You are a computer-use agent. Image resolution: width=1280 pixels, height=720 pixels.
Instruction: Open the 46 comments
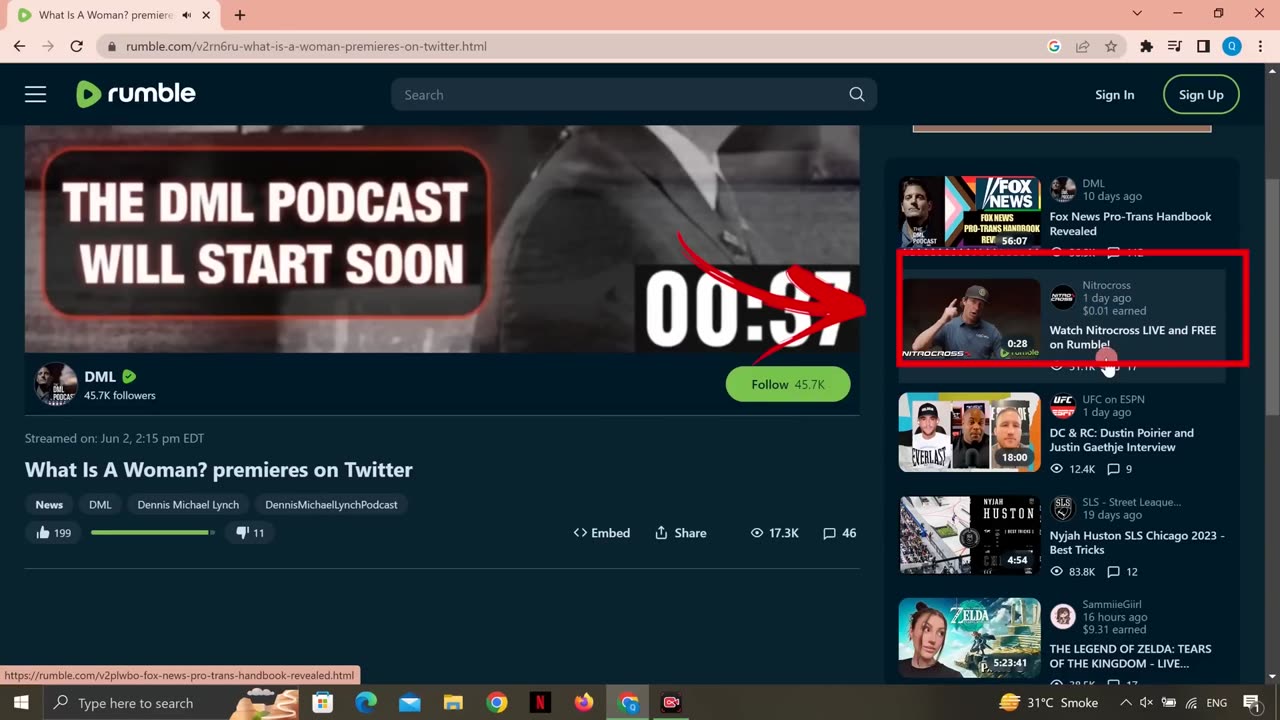pos(839,533)
